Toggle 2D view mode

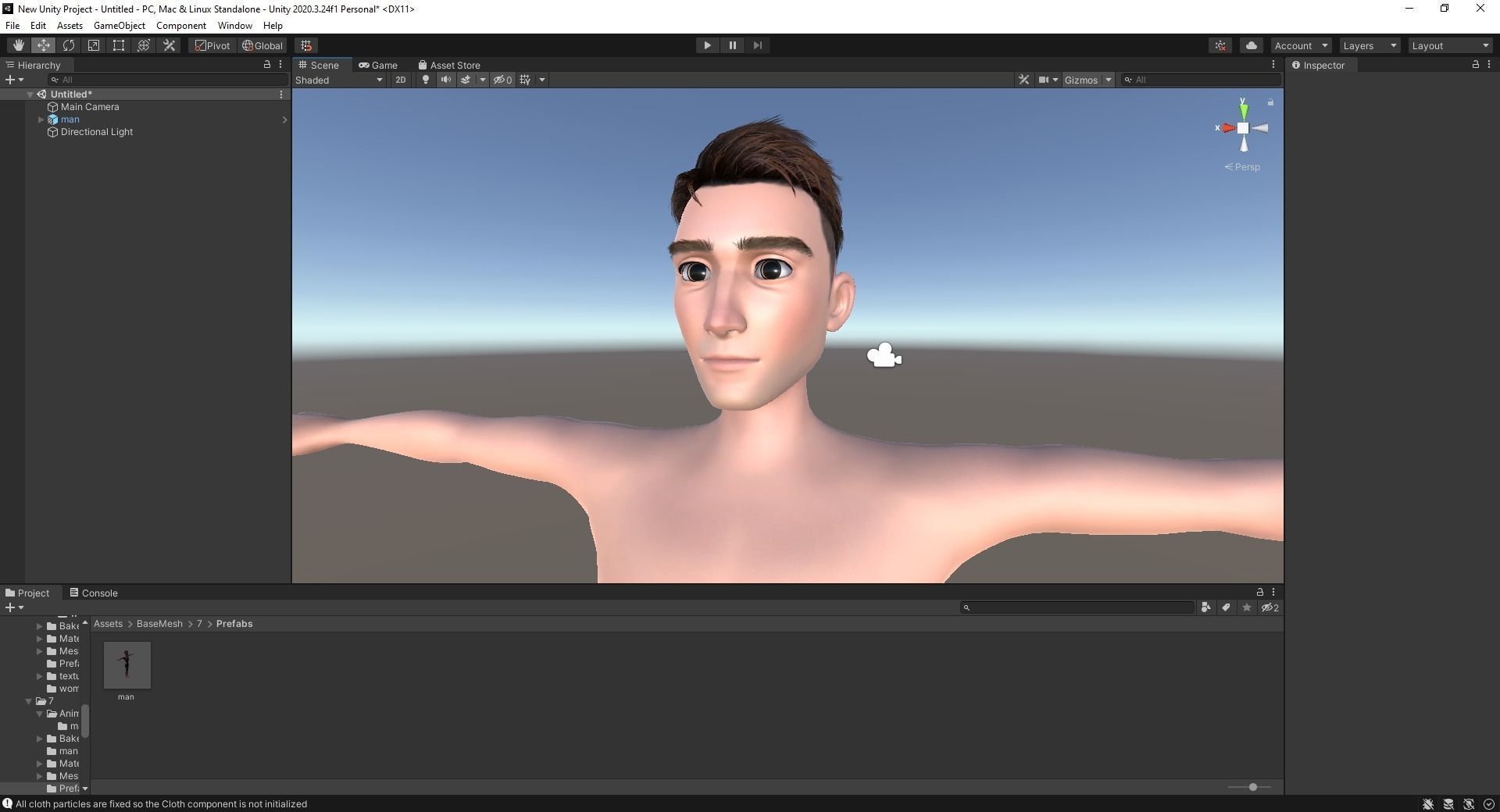[x=400, y=80]
